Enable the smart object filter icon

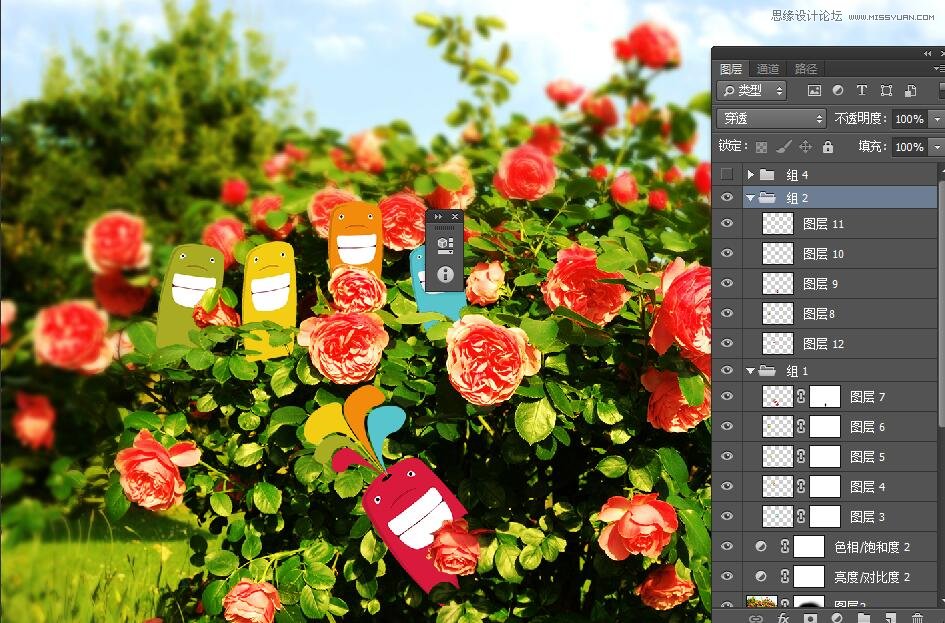pos(911,90)
